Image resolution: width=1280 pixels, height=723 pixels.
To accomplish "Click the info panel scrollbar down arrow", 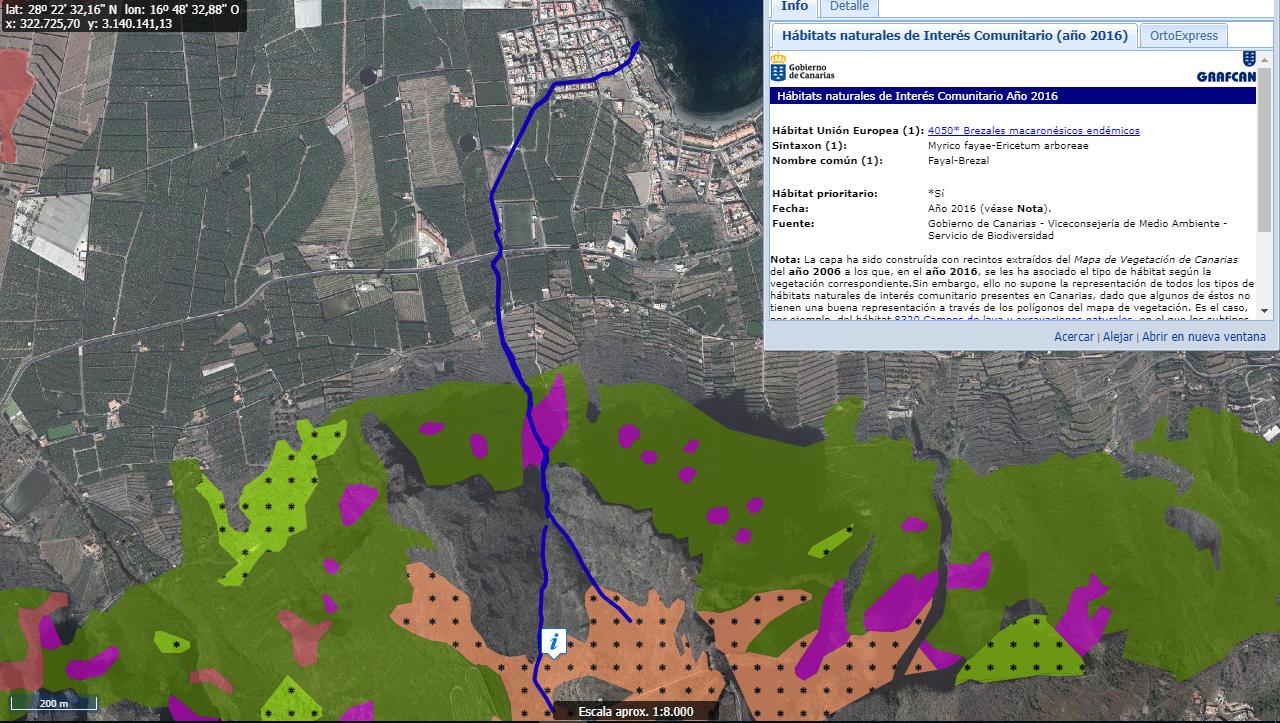I will tap(1264, 311).
